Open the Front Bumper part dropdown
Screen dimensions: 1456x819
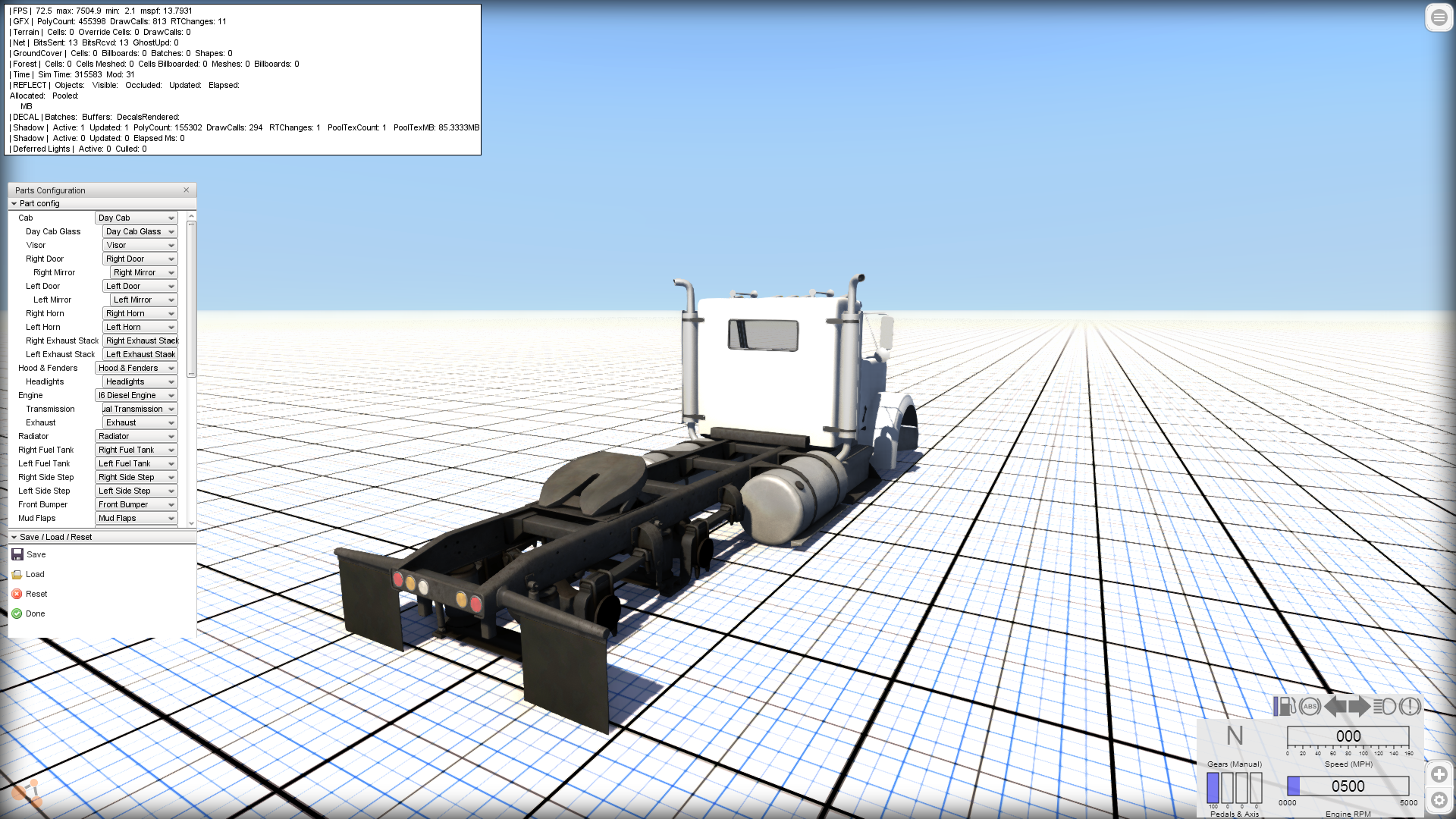[136, 504]
